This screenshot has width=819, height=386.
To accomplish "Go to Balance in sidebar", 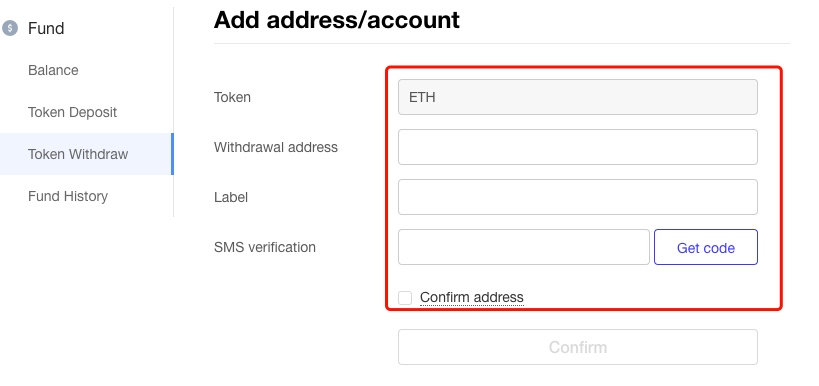I will click(53, 70).
